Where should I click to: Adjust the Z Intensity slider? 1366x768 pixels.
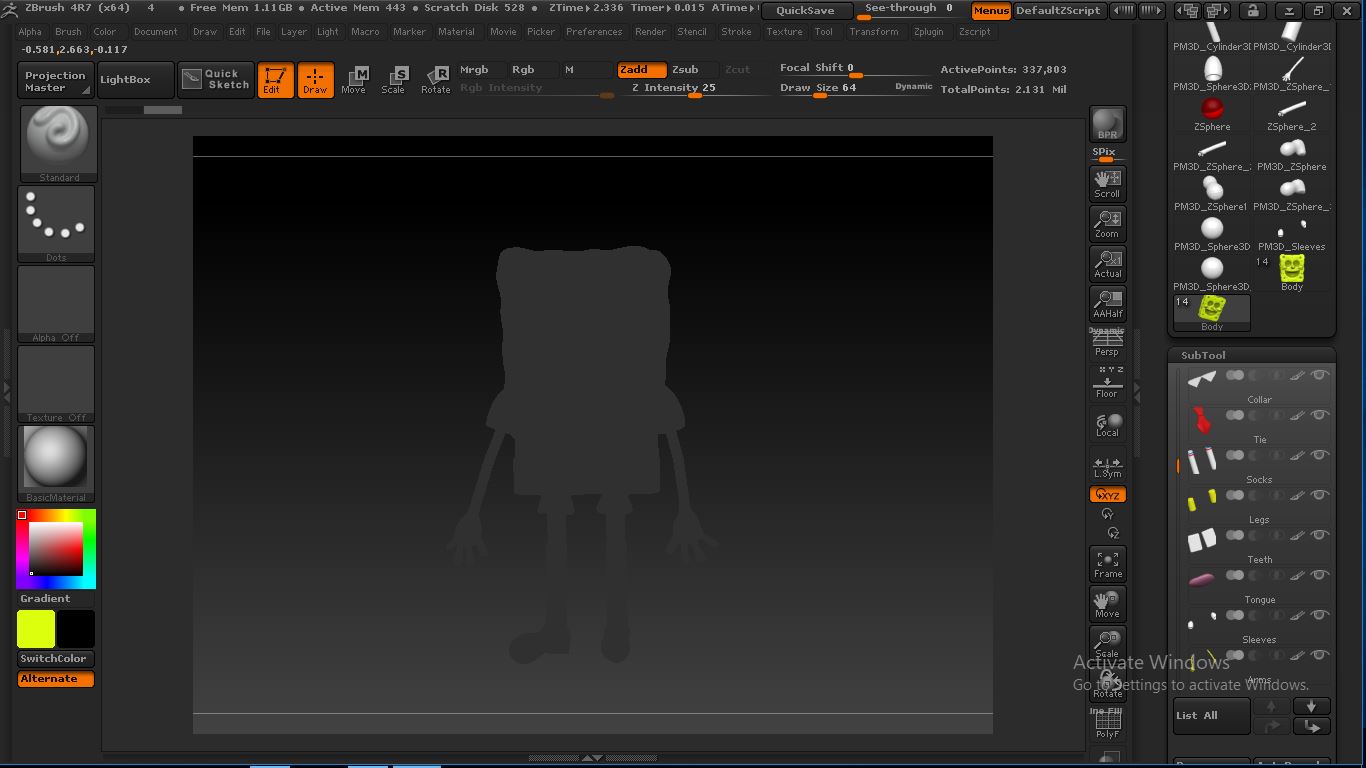tap(693, 89)
